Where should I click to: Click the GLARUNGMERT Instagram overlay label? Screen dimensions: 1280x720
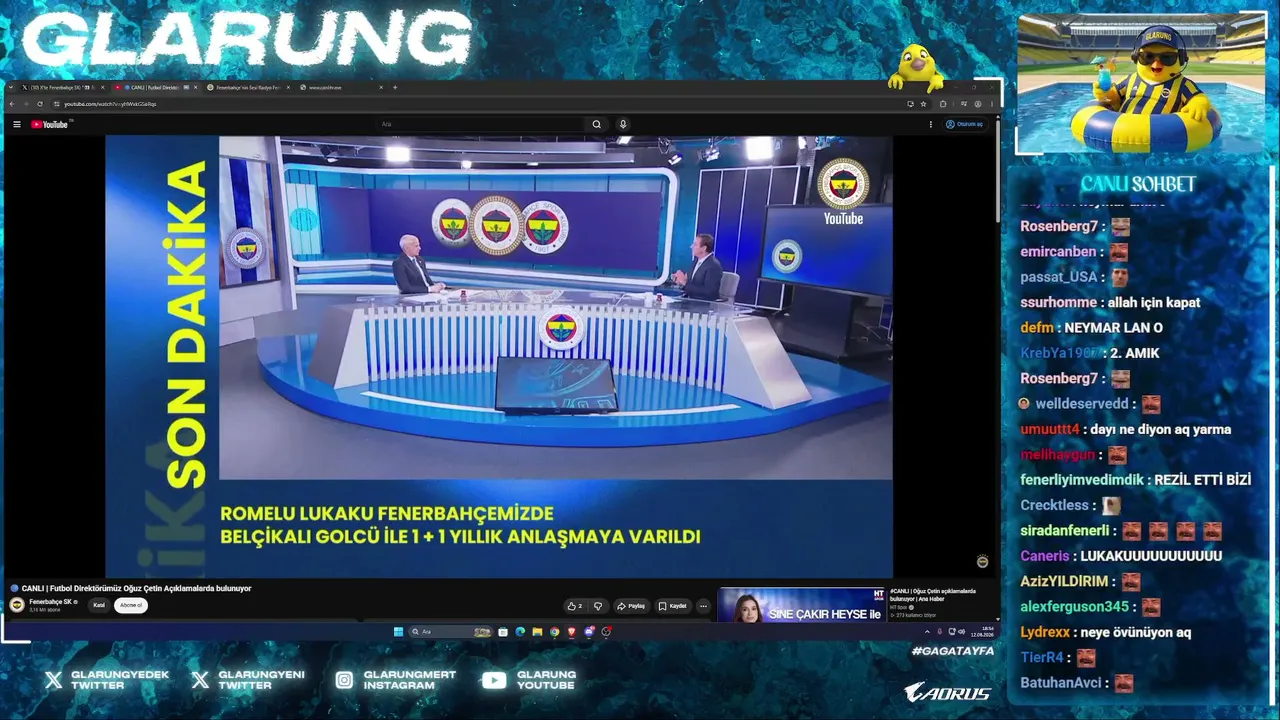coord(410,680)
